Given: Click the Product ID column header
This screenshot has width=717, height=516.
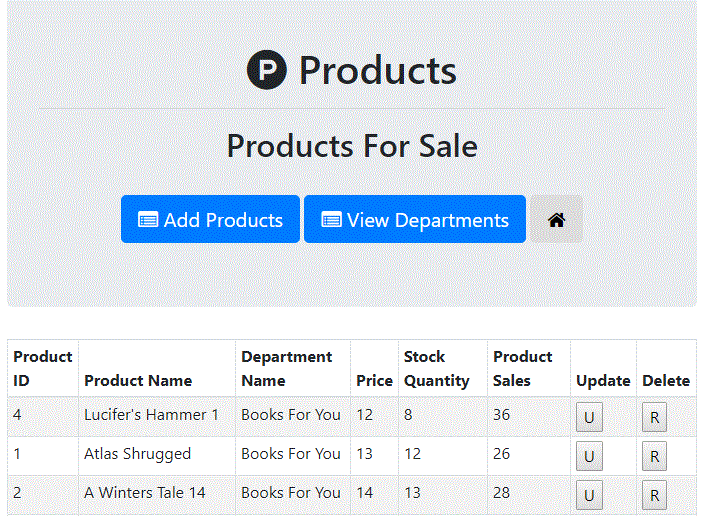Looking at the screenshot, I should (43, 368).
